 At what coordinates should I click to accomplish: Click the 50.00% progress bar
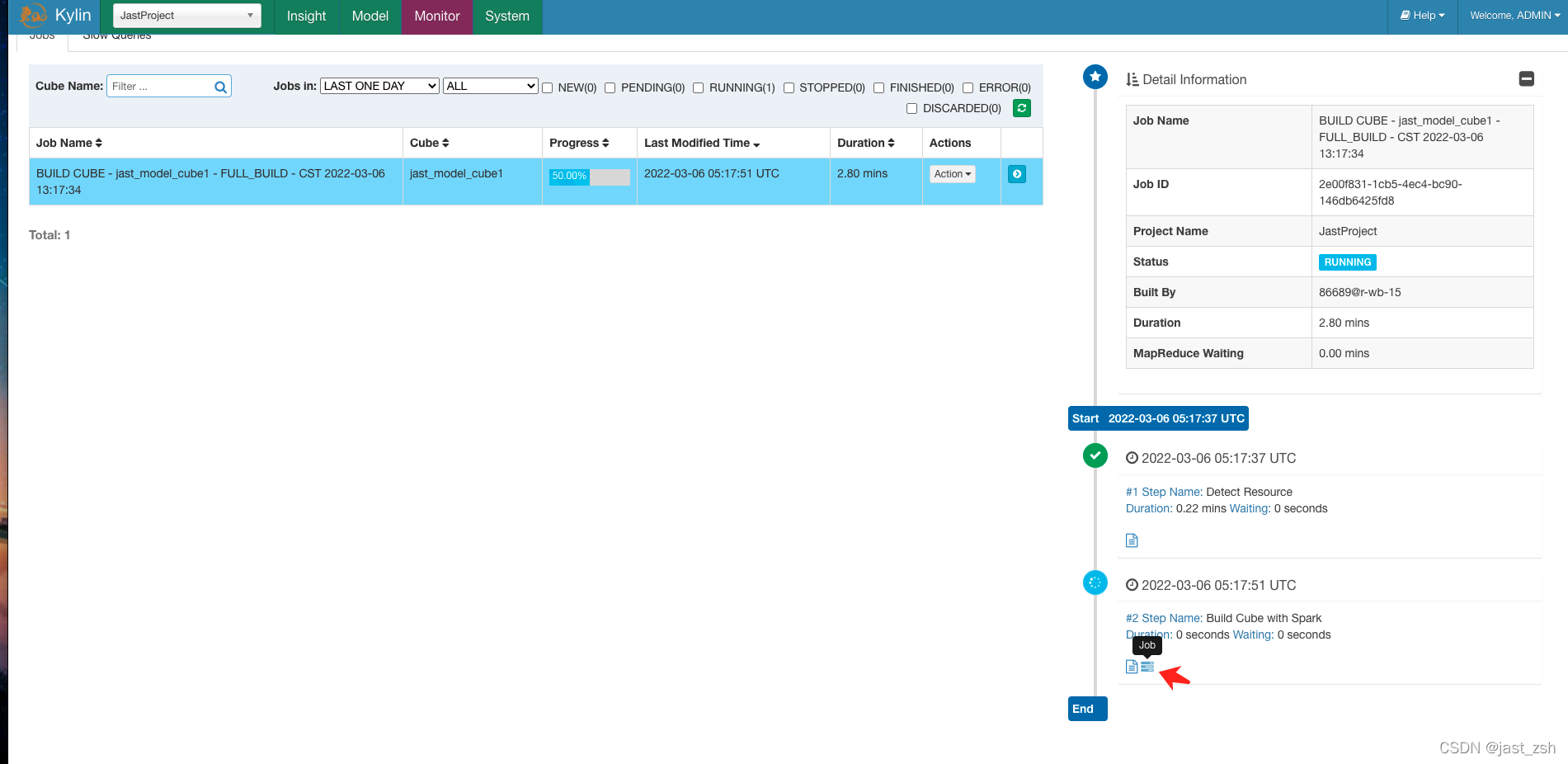[x=590, y=176]
